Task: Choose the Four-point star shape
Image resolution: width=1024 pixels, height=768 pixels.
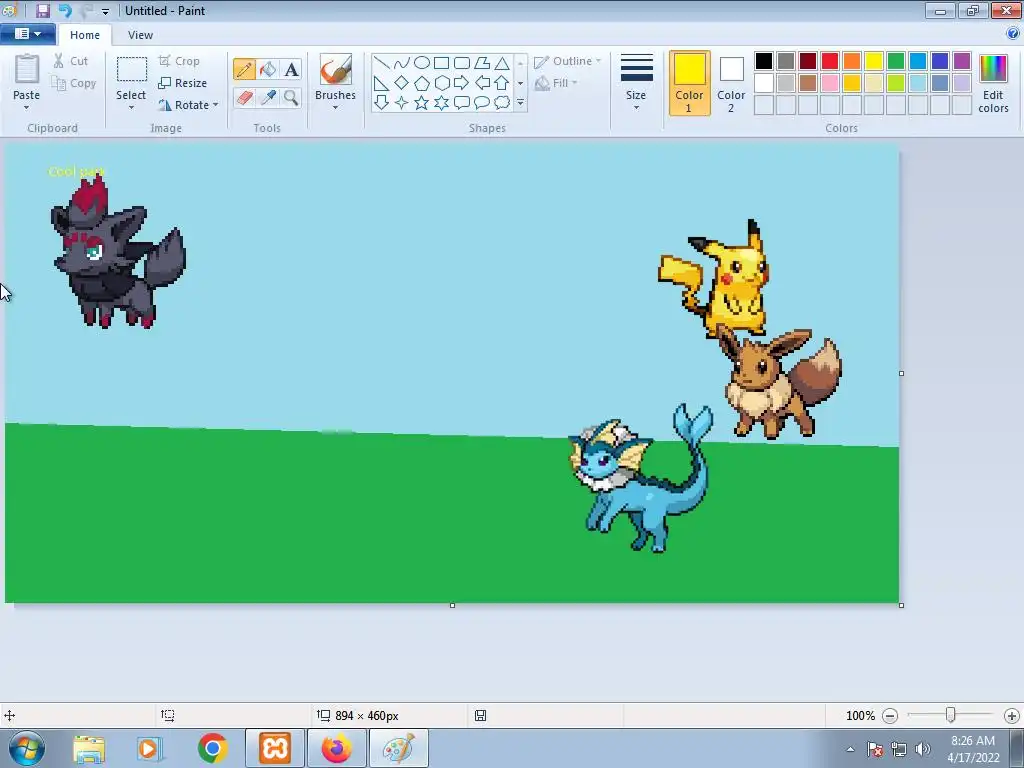Action: 402,103
